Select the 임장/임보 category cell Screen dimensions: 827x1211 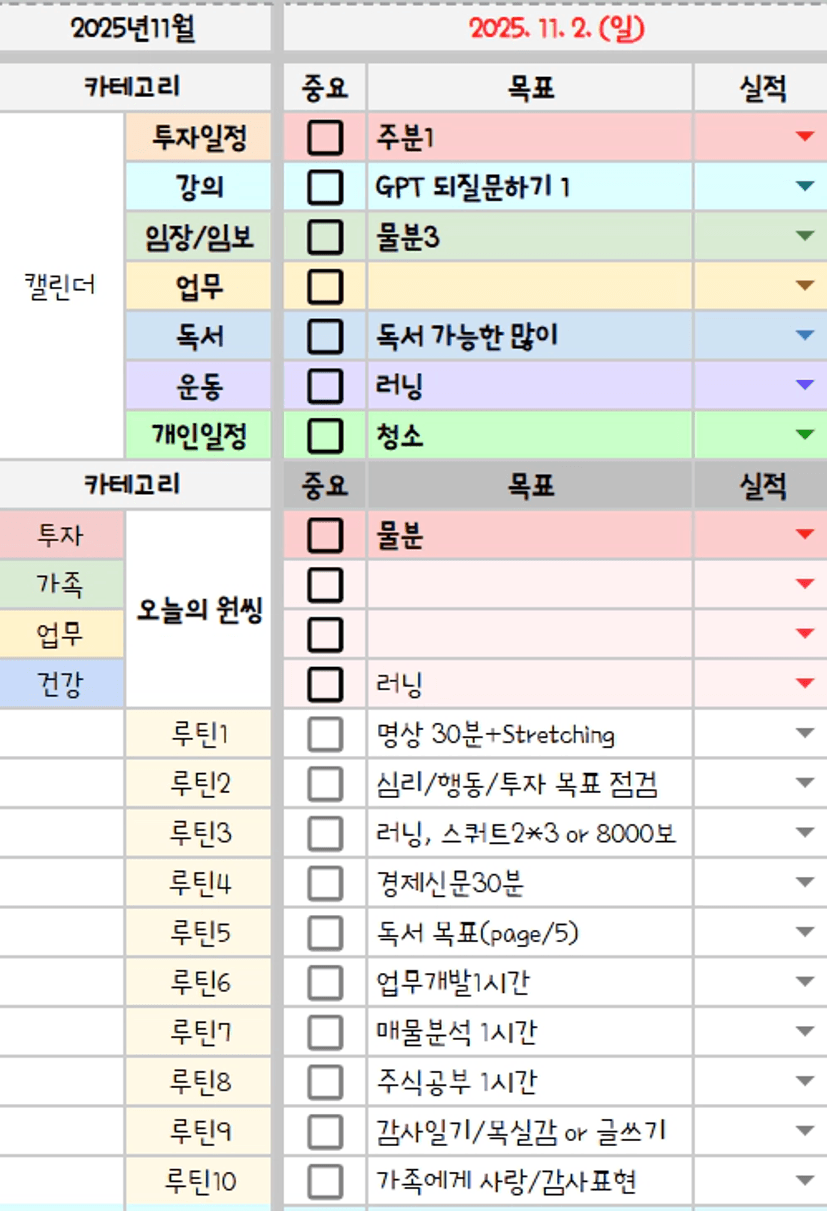click(x=198, y=237)
